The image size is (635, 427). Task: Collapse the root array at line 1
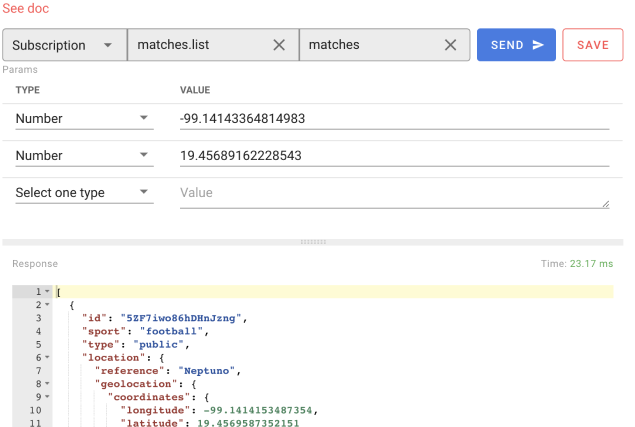(x=47, y=291)
